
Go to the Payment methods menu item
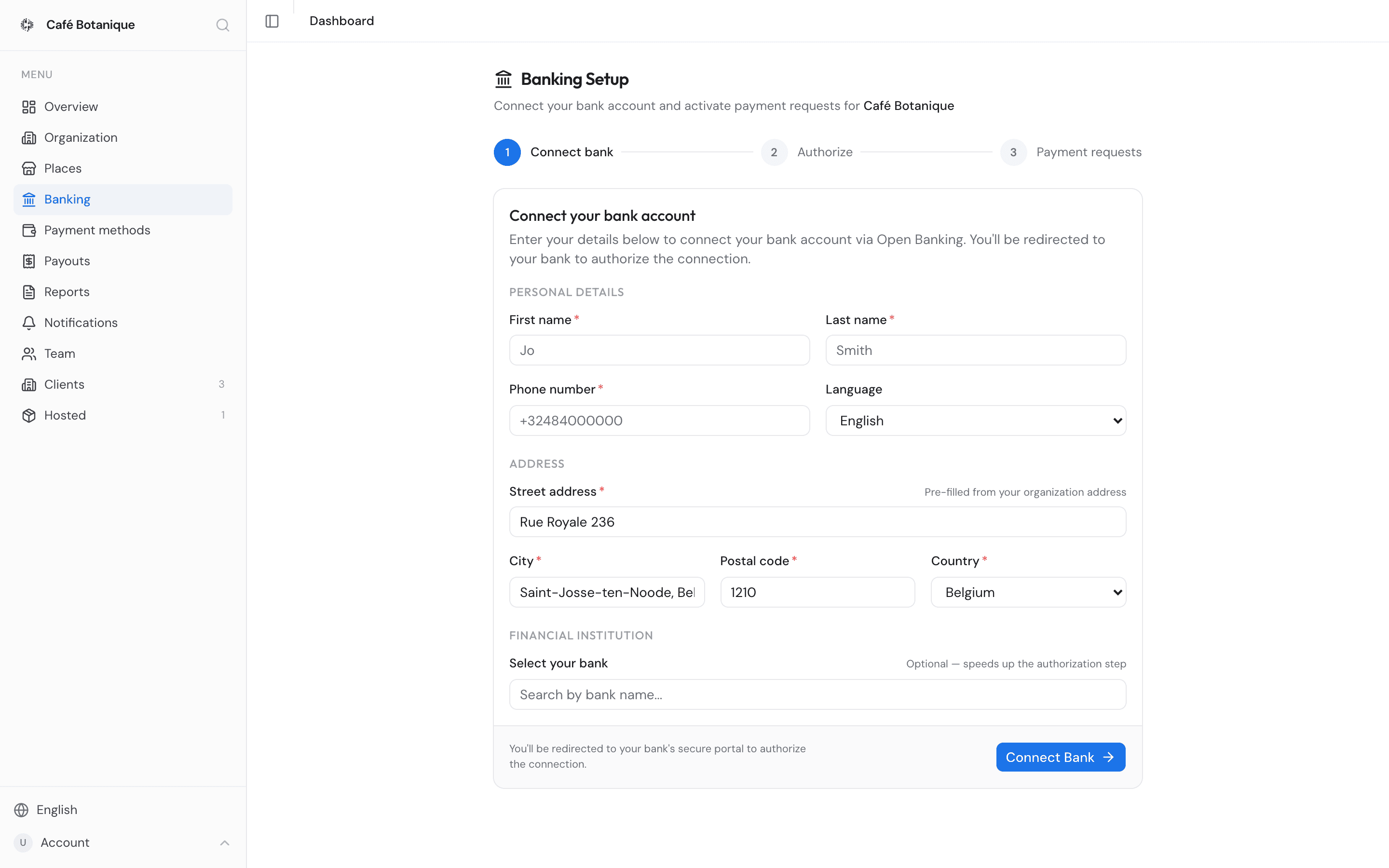pyautogui.click(x=123, y=230)
